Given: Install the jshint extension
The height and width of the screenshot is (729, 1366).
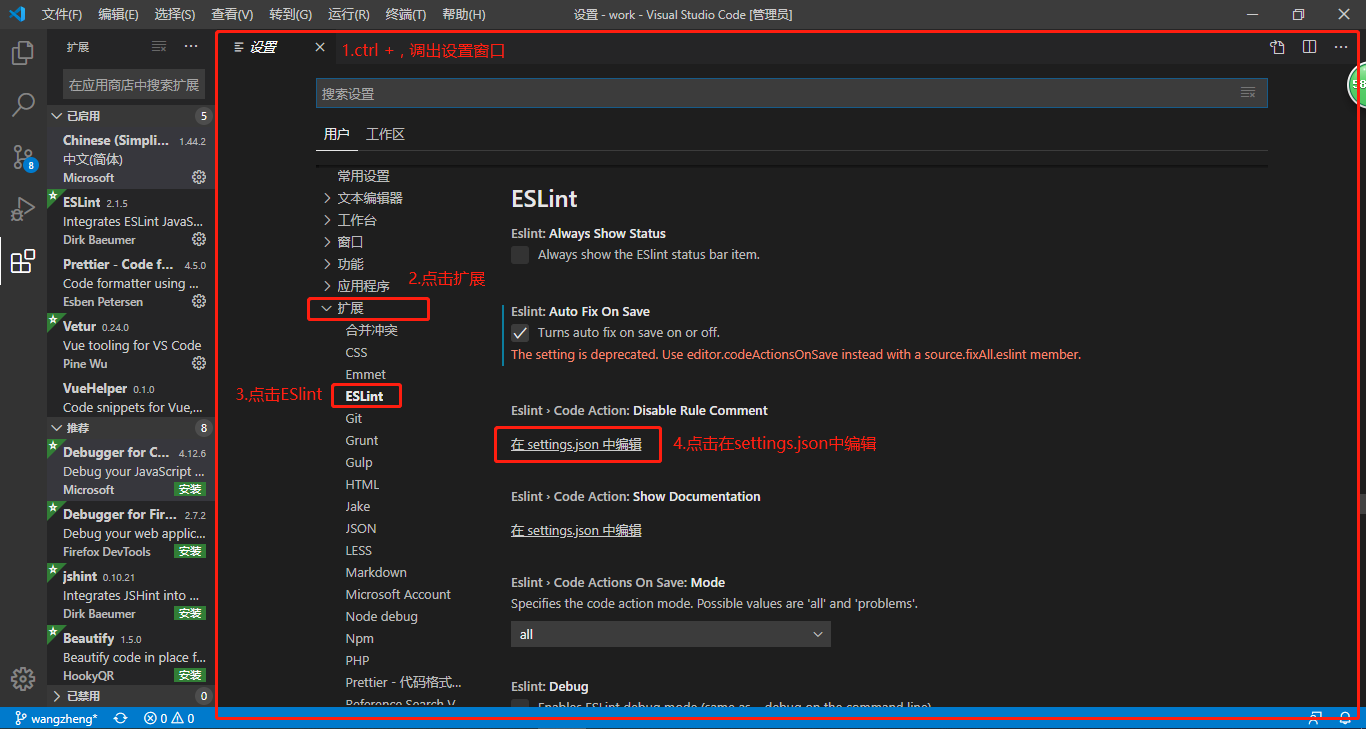Looking at the screenshot, I should click(190, 613).
